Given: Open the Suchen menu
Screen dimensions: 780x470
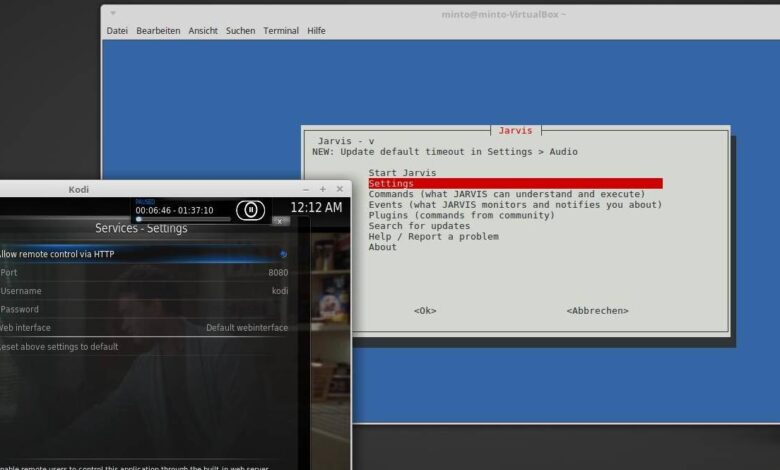Looking at the screenshot, I should coord(240,31).
